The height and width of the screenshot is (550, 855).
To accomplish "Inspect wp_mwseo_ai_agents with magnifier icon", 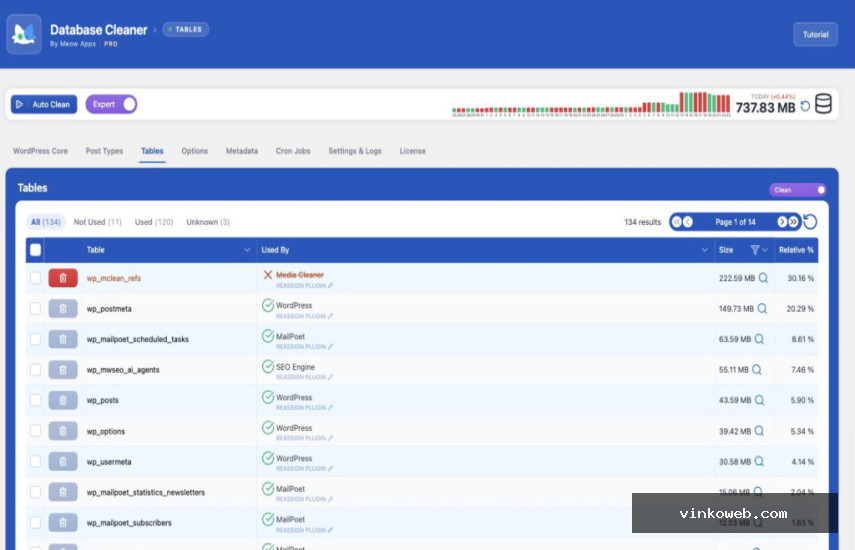I will [757, 370].
